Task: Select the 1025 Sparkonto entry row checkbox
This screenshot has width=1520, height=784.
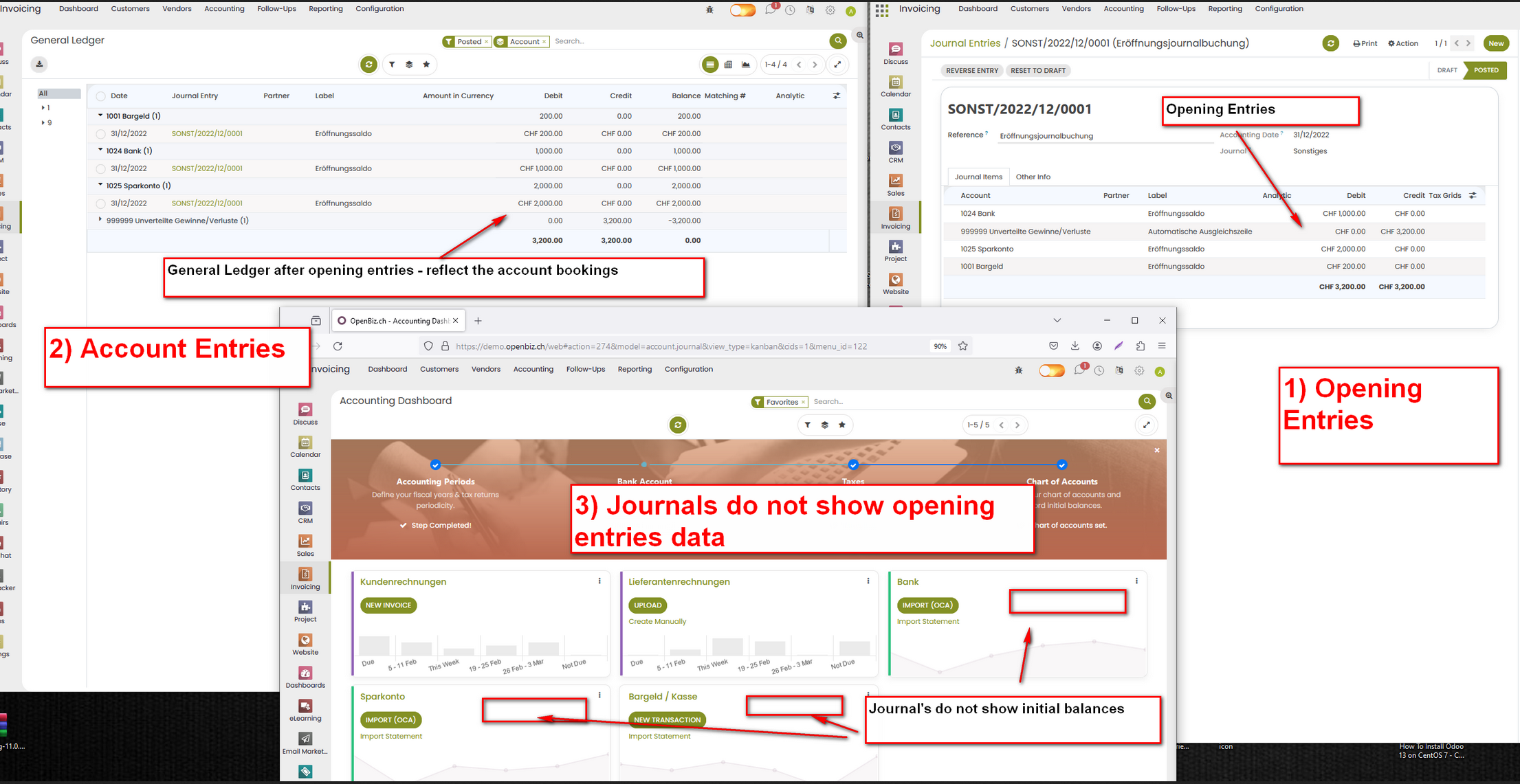Action: tap(101, 204)
